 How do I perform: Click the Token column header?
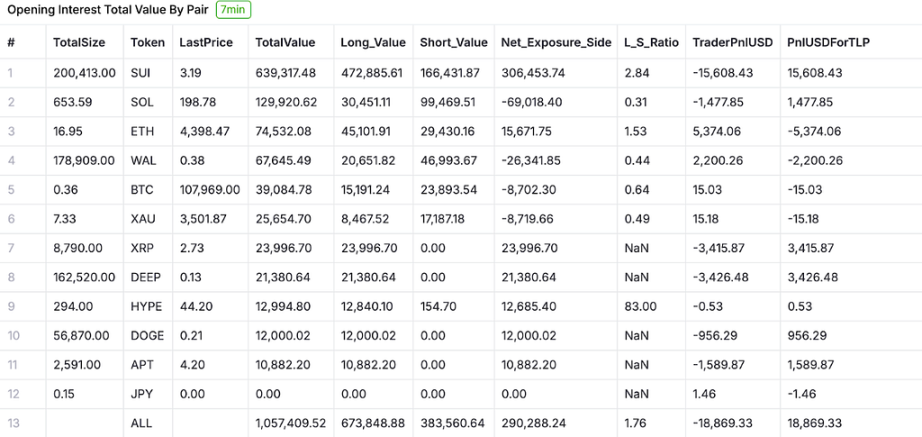[148, 43]
